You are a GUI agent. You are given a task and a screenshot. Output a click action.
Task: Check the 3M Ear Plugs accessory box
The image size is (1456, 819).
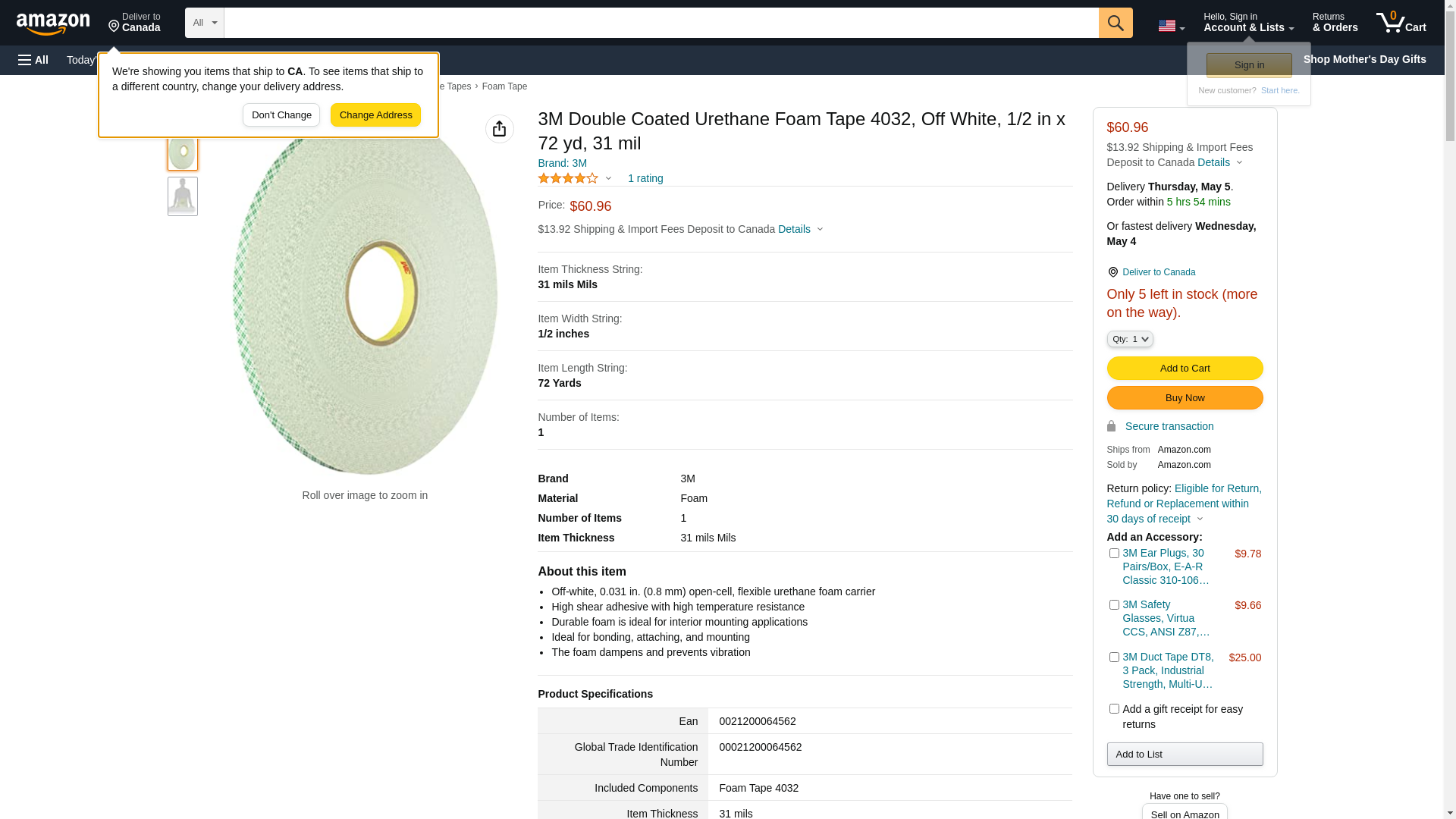click(x=1113, y=554)
